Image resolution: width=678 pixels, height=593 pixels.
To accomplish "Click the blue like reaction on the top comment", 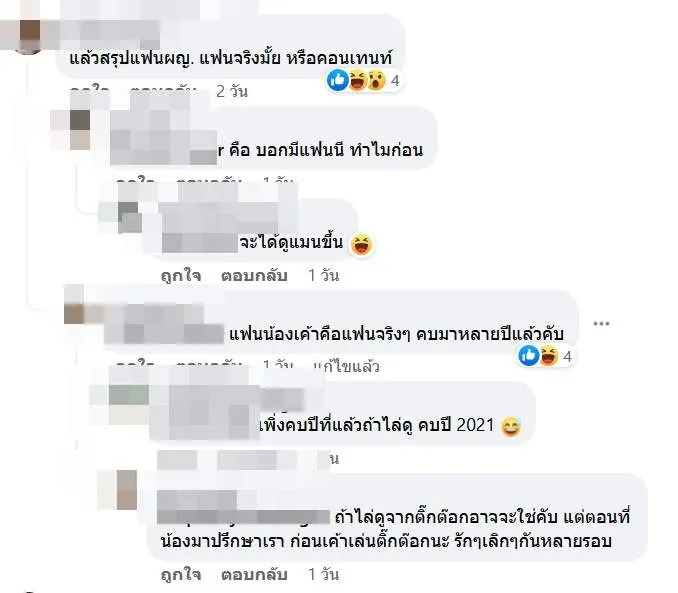I will coord(337,80).
